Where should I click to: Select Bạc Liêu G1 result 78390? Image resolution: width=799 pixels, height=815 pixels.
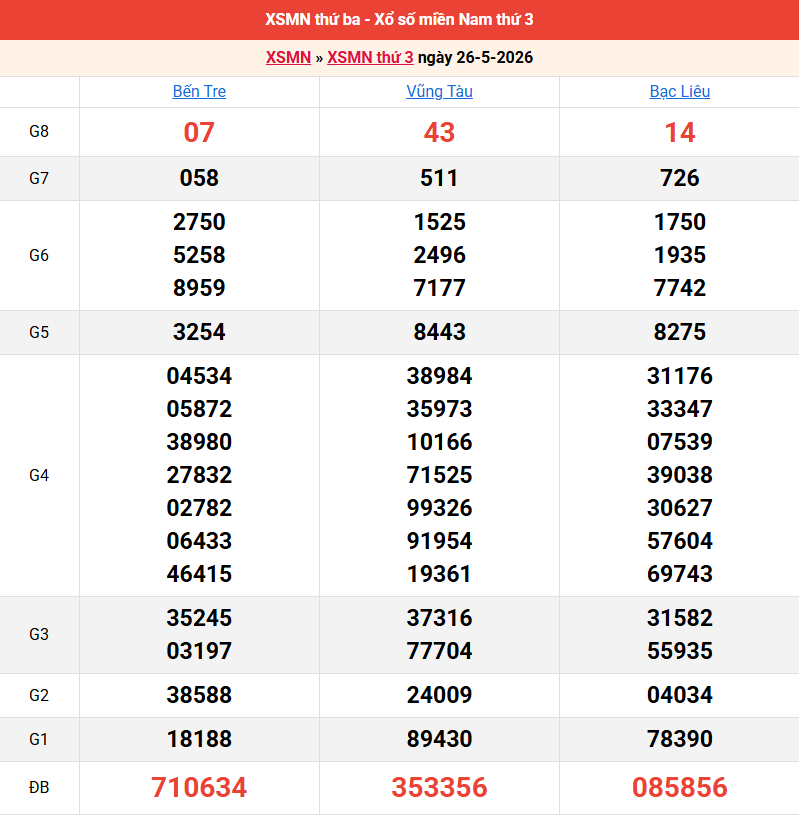coord(679,739)
